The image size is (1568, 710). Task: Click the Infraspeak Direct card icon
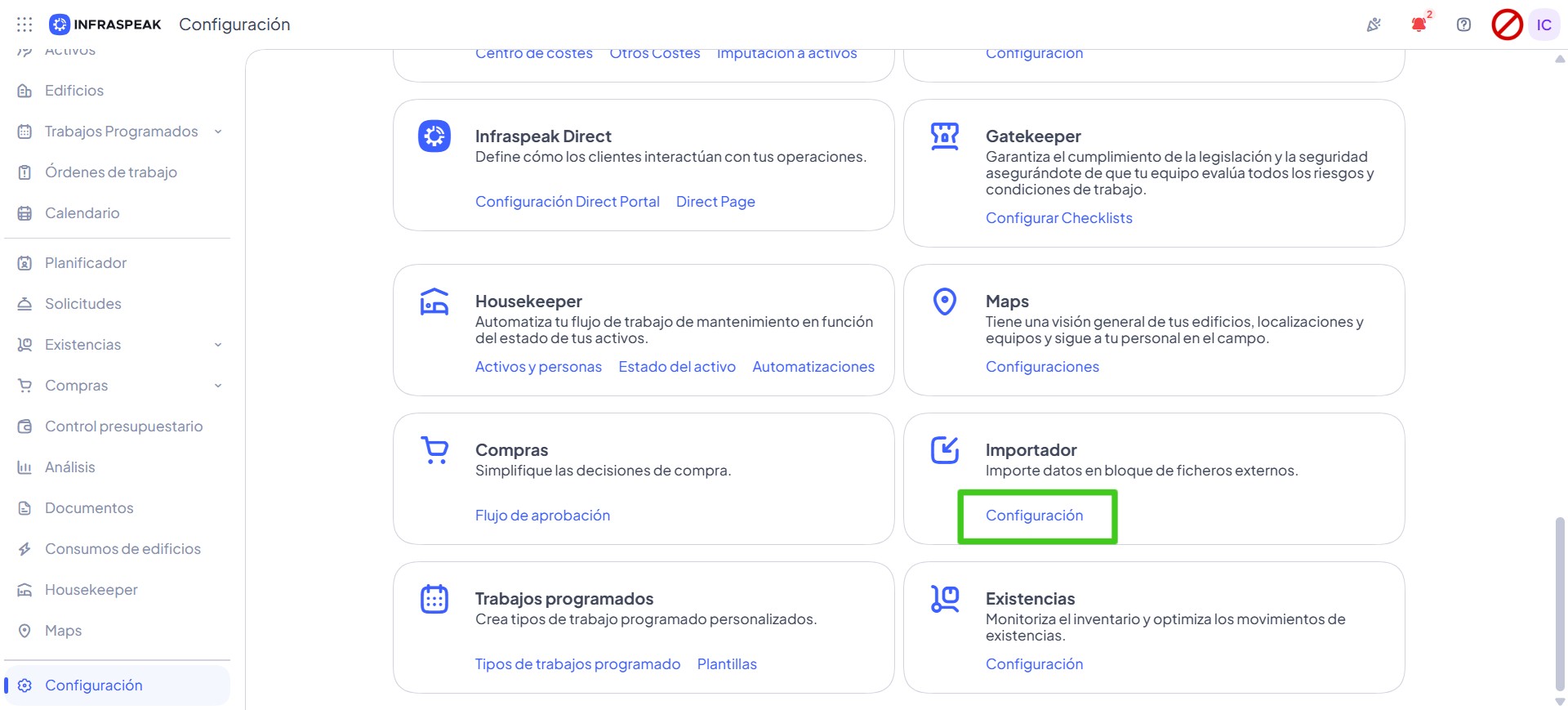pyautogui.click(x=434, y=136)
